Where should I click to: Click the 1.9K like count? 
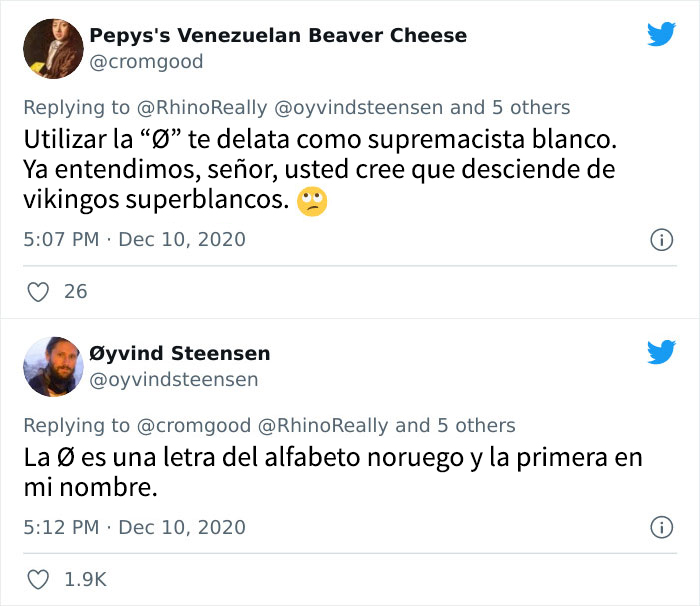point(85,579)
